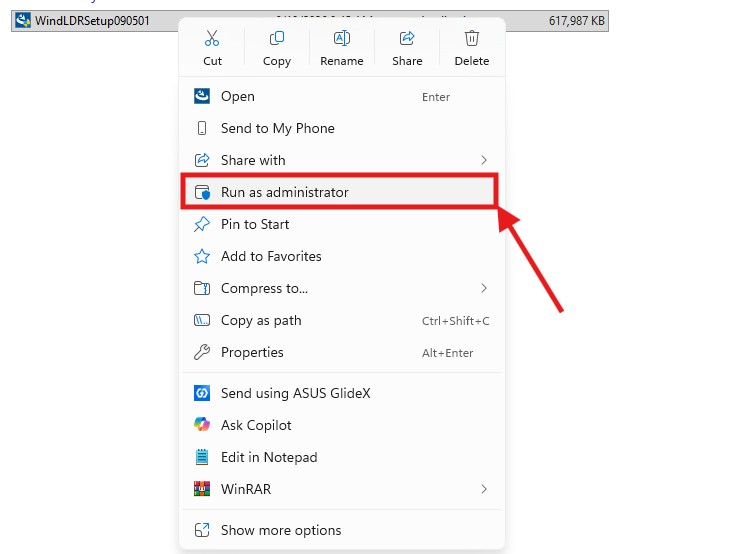The height and width of the screenshot is (554, 737).
Task: Select Show more options
Action: pyautogui.click(x=342, y=530)
